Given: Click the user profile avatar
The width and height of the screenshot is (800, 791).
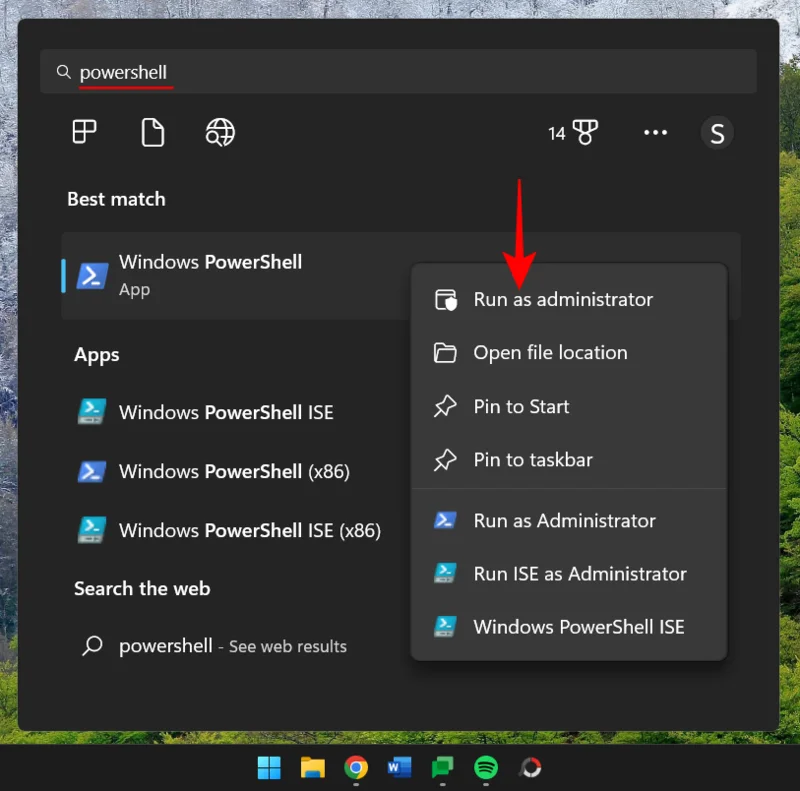Looking at the screenshot, I should coord(717,132).
